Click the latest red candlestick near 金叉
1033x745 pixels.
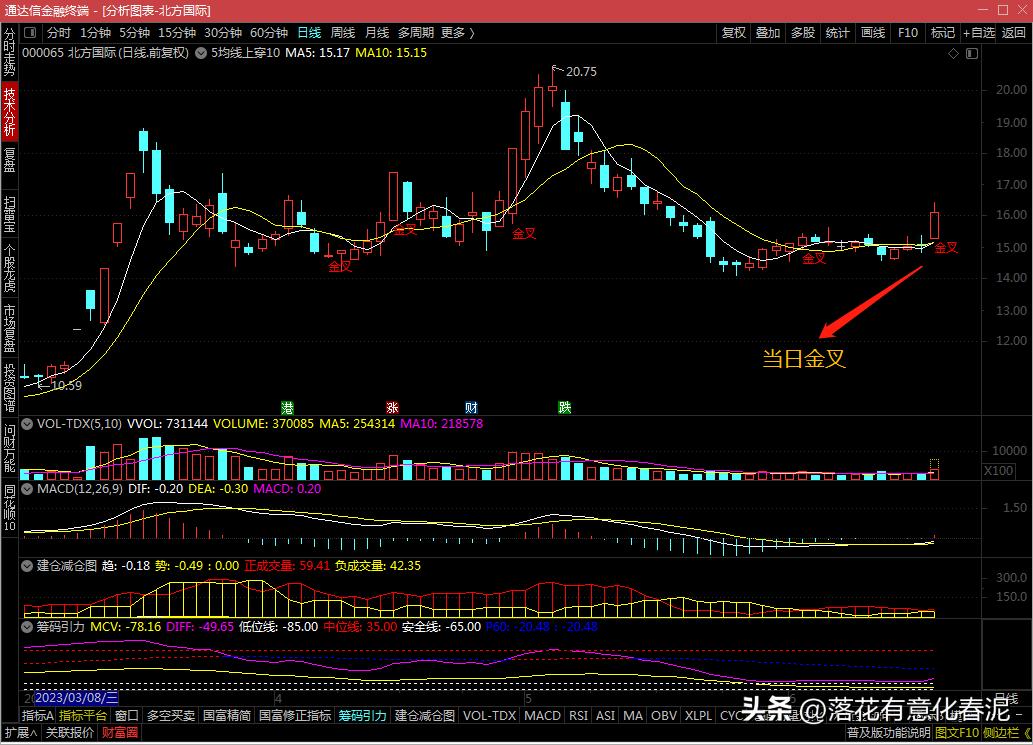pyautogui.click(x=935, y=224)
